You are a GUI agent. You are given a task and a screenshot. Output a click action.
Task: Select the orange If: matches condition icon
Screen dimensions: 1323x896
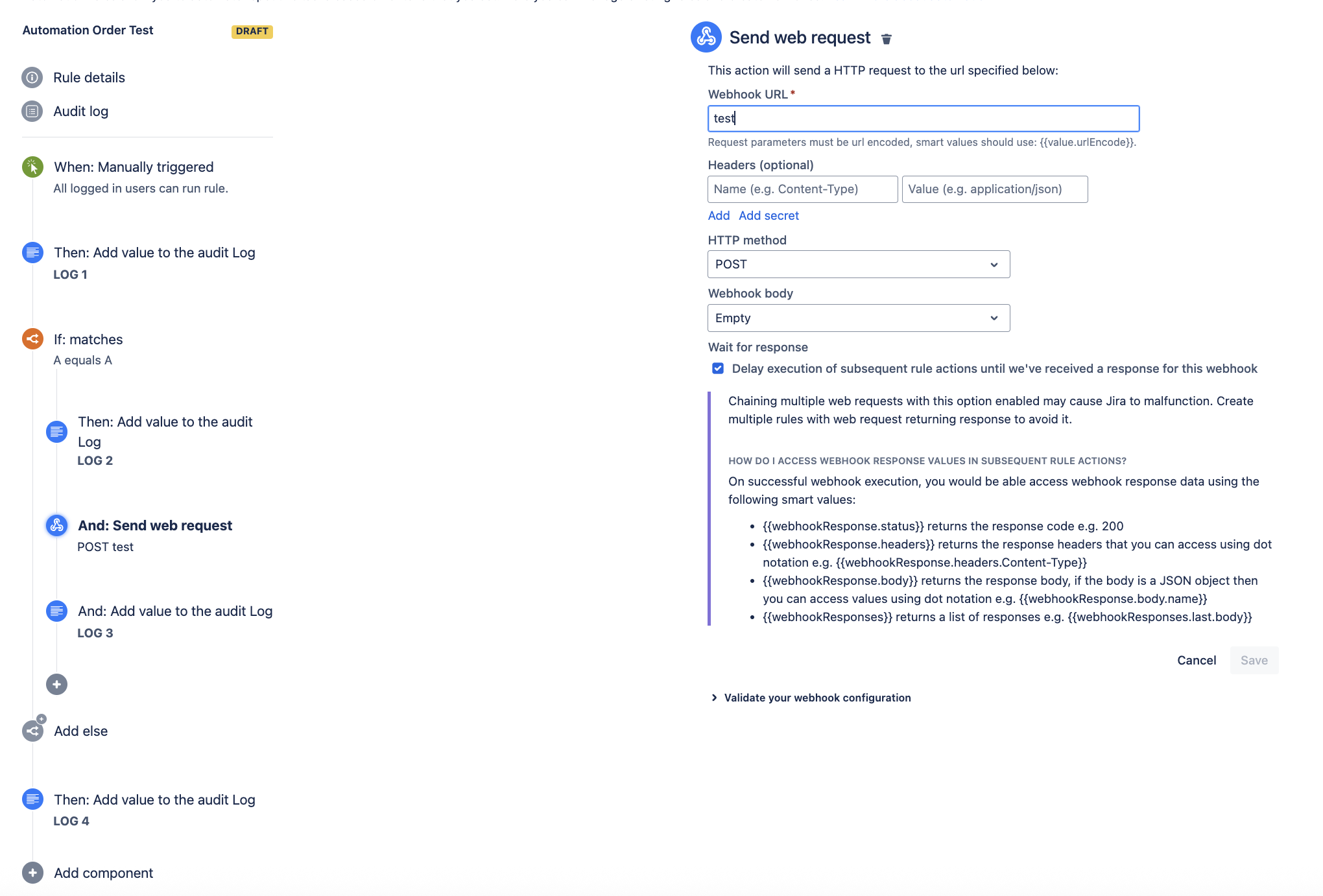(32, 339)
